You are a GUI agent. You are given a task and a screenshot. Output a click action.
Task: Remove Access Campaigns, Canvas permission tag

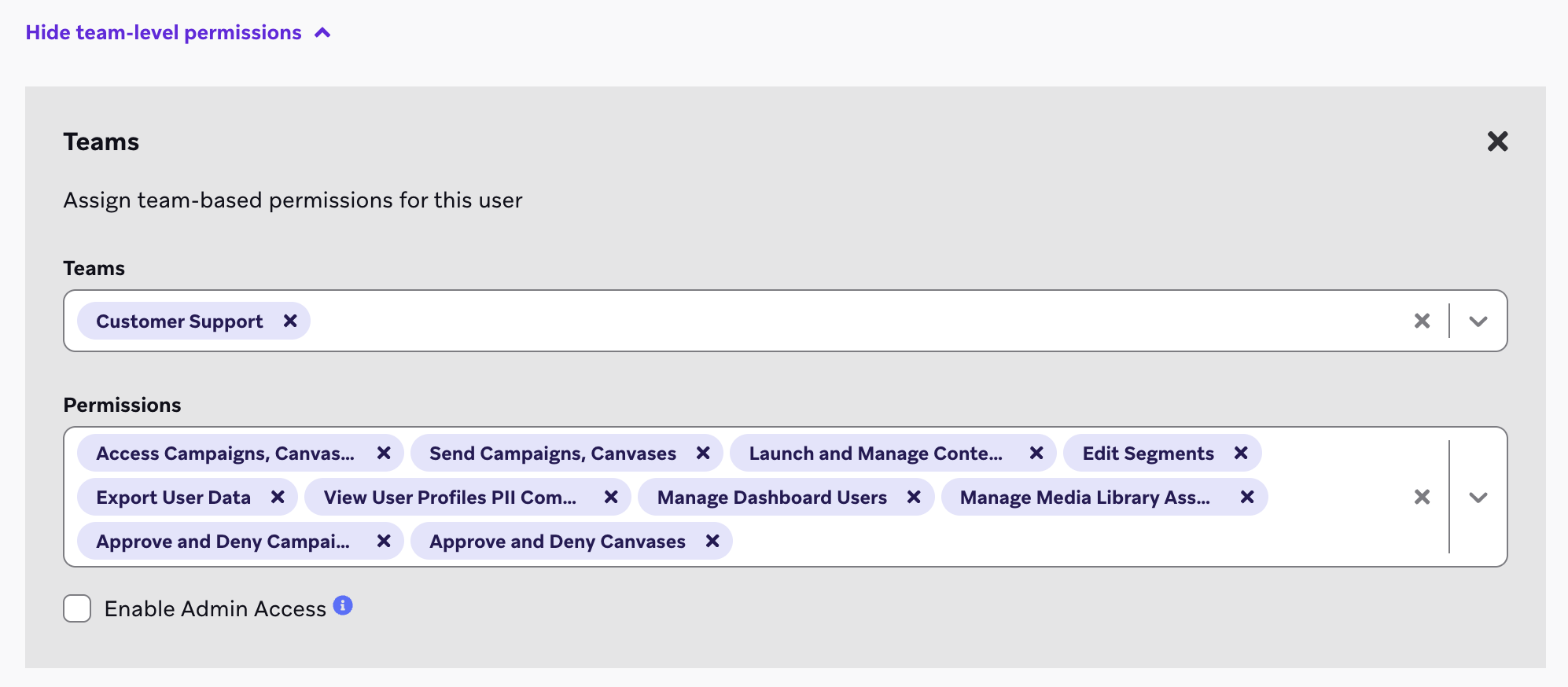[384, 453]
